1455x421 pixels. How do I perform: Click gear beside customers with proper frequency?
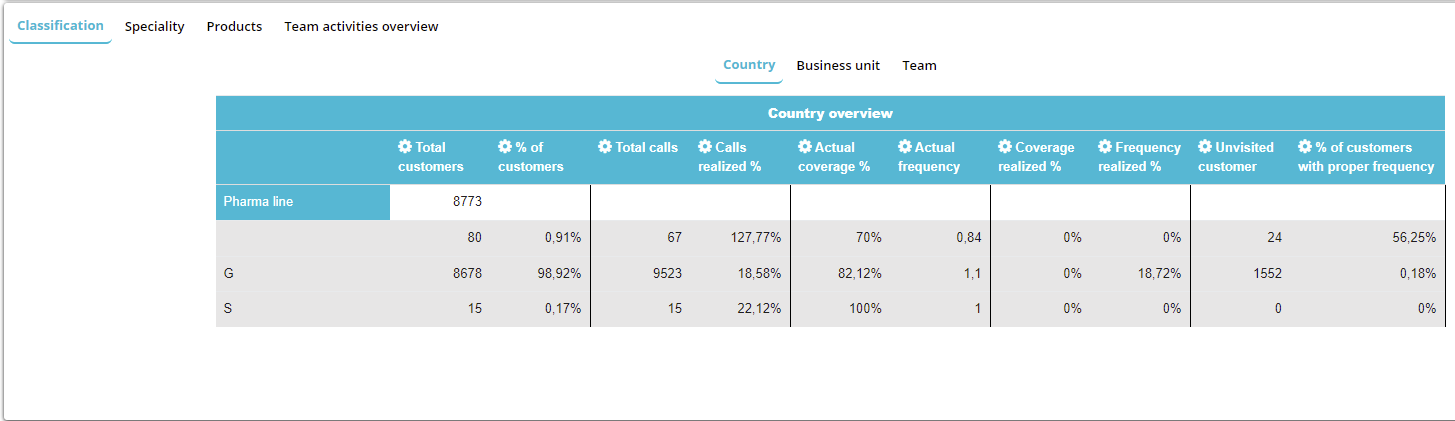1305,147
